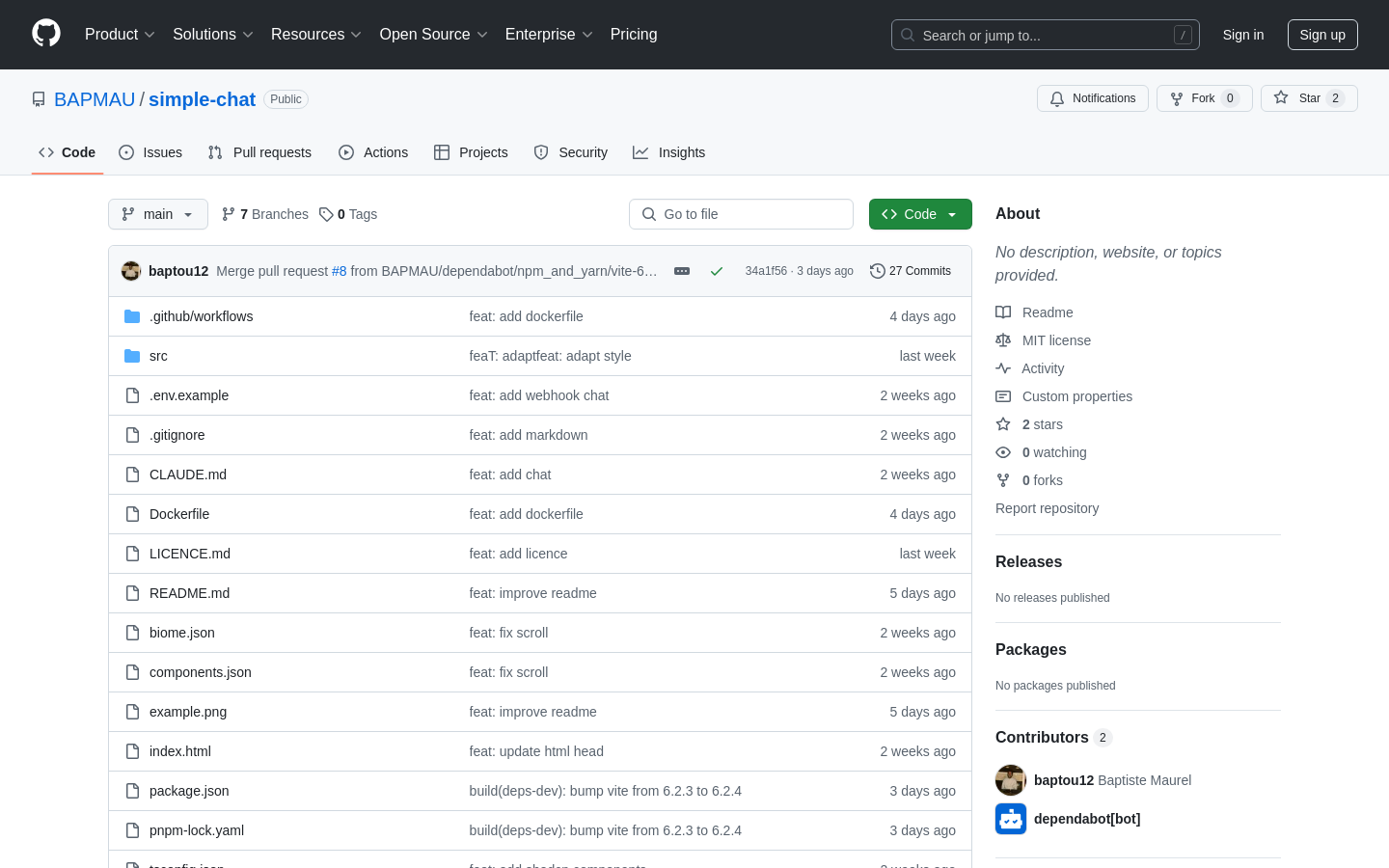Open the Contributors heading link
Viewport: 1389px width, 868px height.
[1053, 738]
